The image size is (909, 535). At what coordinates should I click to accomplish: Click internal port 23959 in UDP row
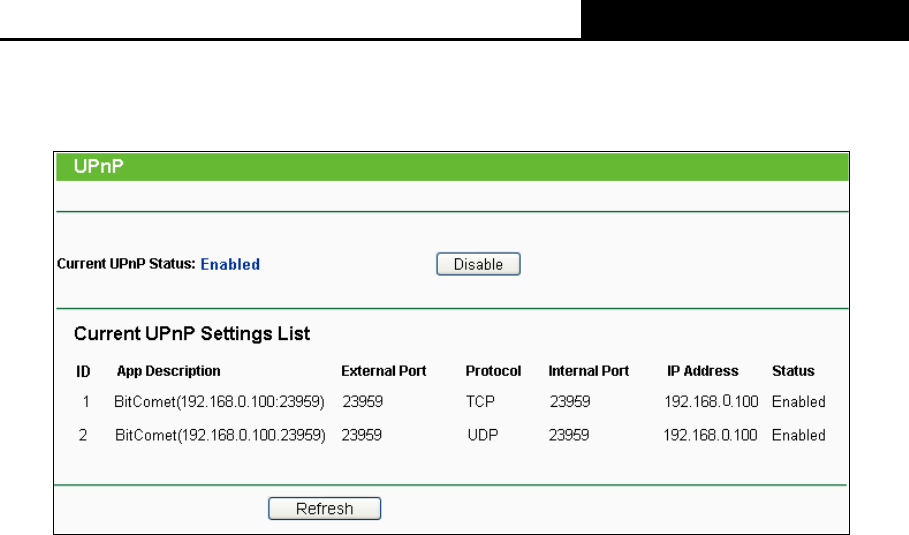click(x=569, y=435)
